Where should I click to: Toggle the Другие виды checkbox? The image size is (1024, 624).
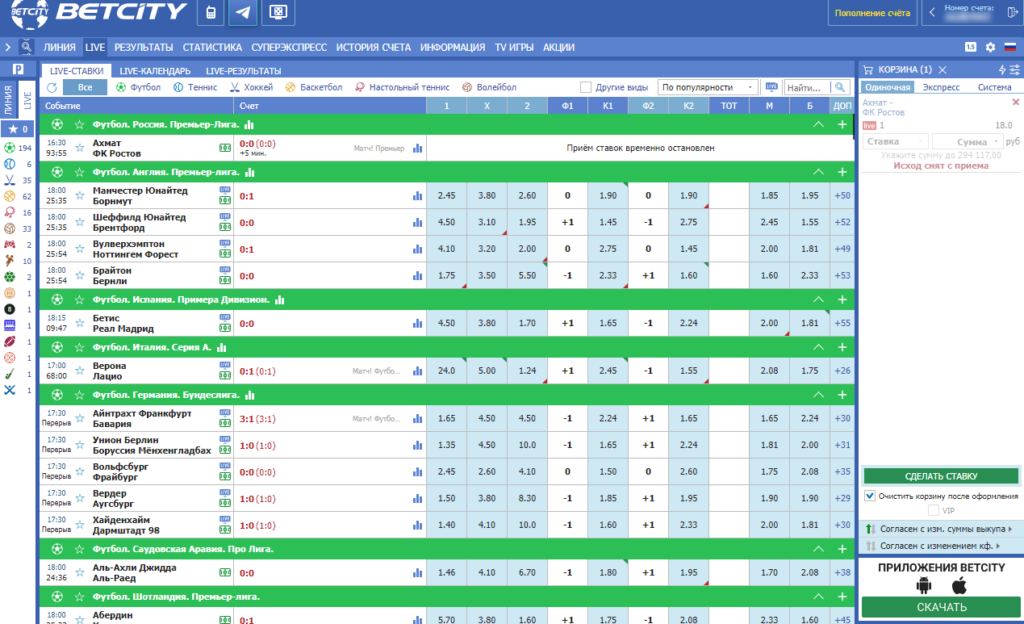[x=586, y=87]
